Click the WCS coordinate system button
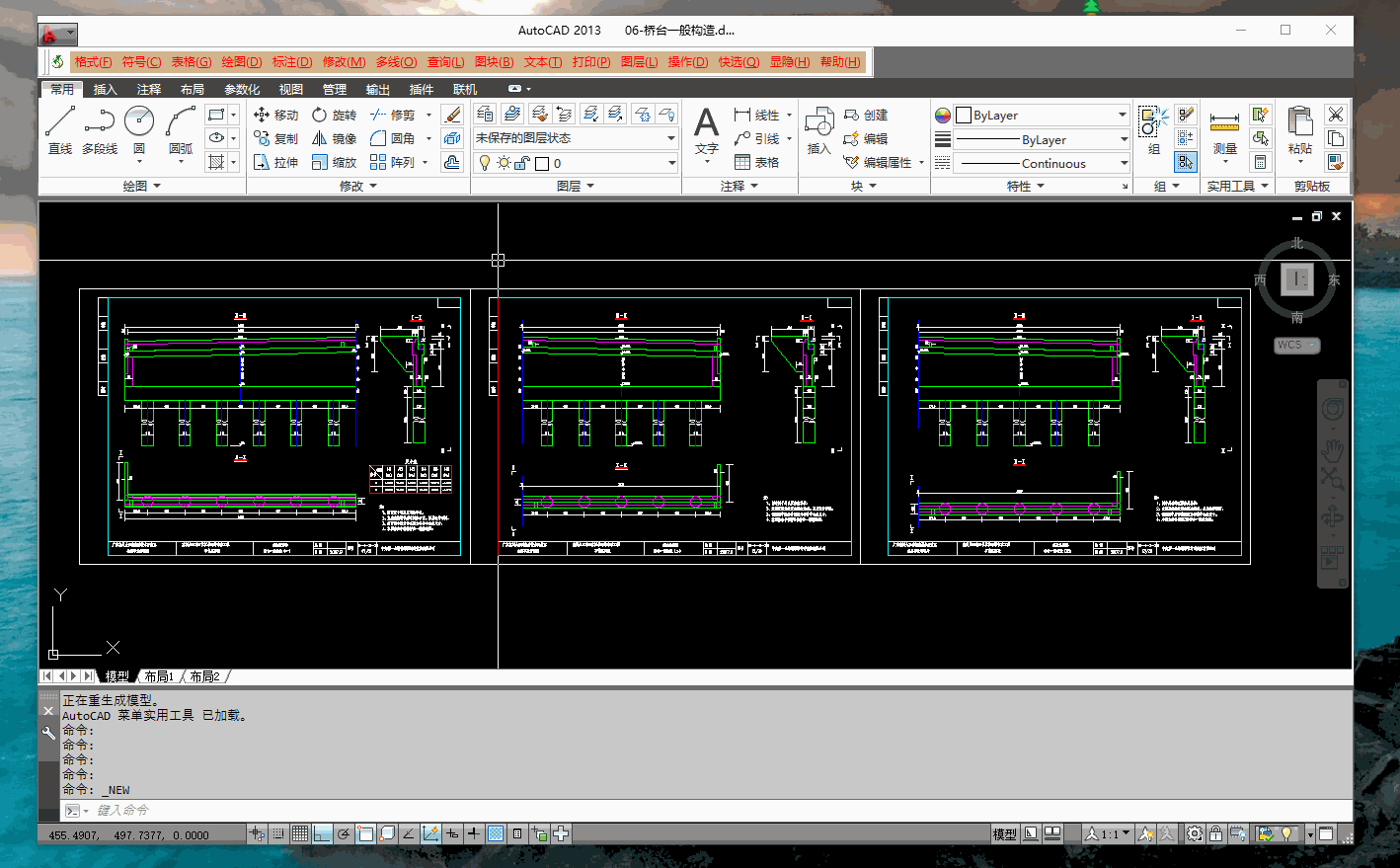The width and height of the screenshot is (1400, 868). [1295, 345]
